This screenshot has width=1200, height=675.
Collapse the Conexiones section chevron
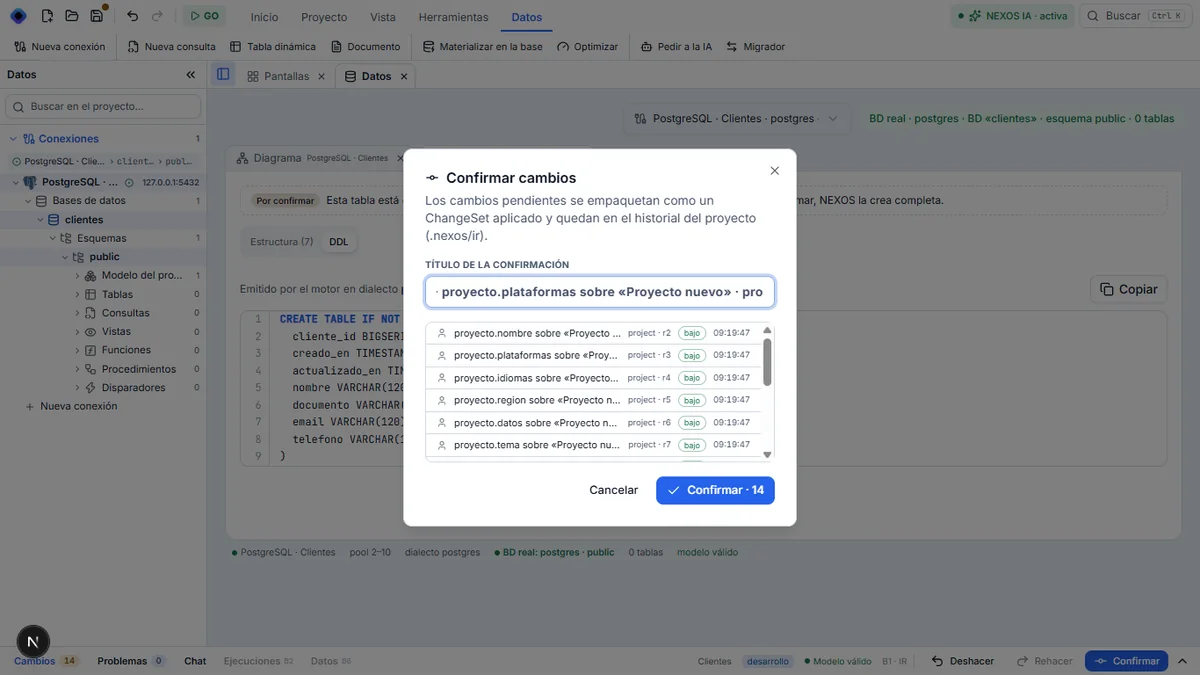[13, 139]
